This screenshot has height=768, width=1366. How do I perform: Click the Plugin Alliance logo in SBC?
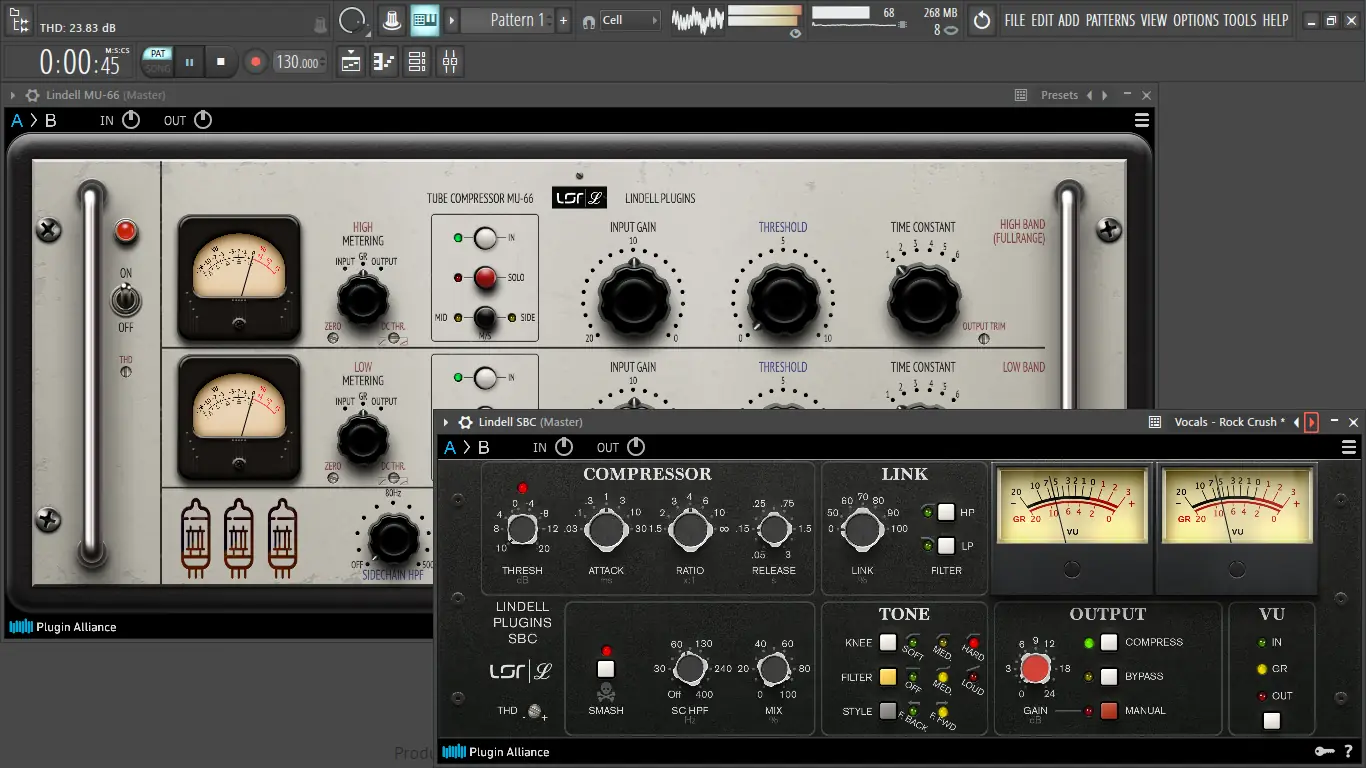496,752
